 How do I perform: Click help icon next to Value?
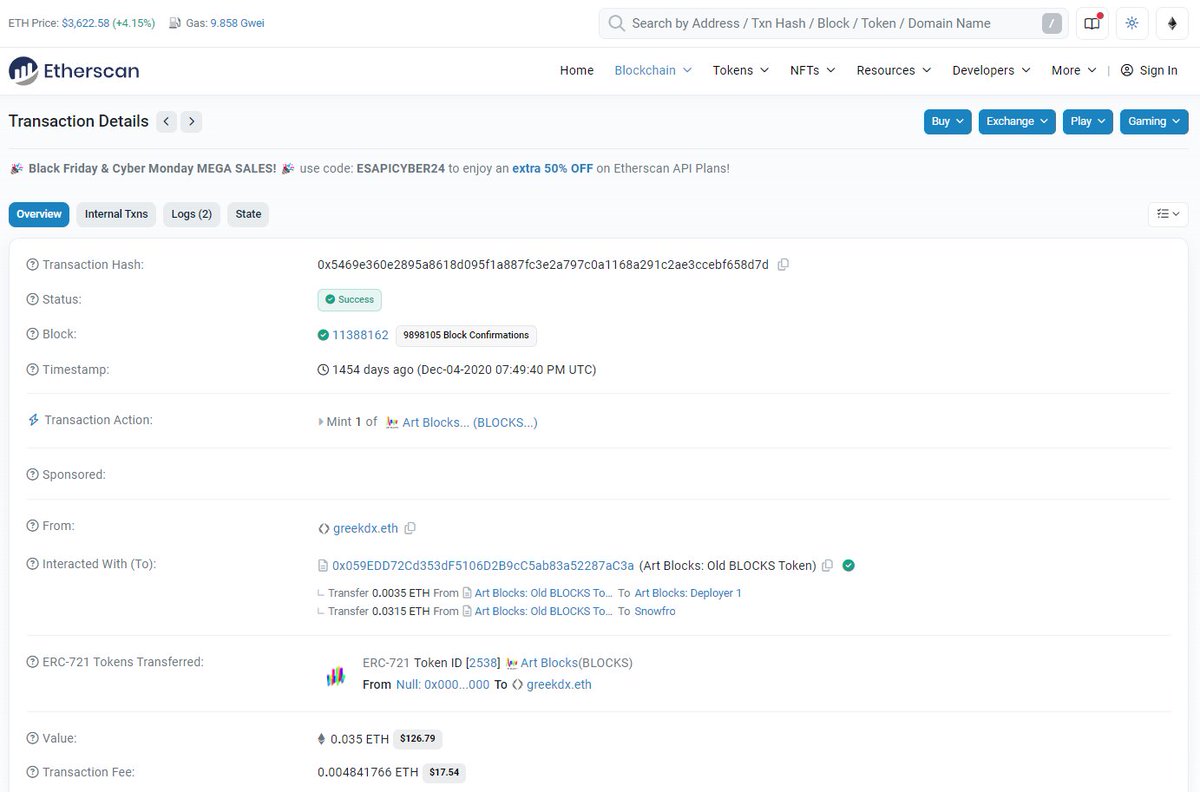click(x=33, y=738)
